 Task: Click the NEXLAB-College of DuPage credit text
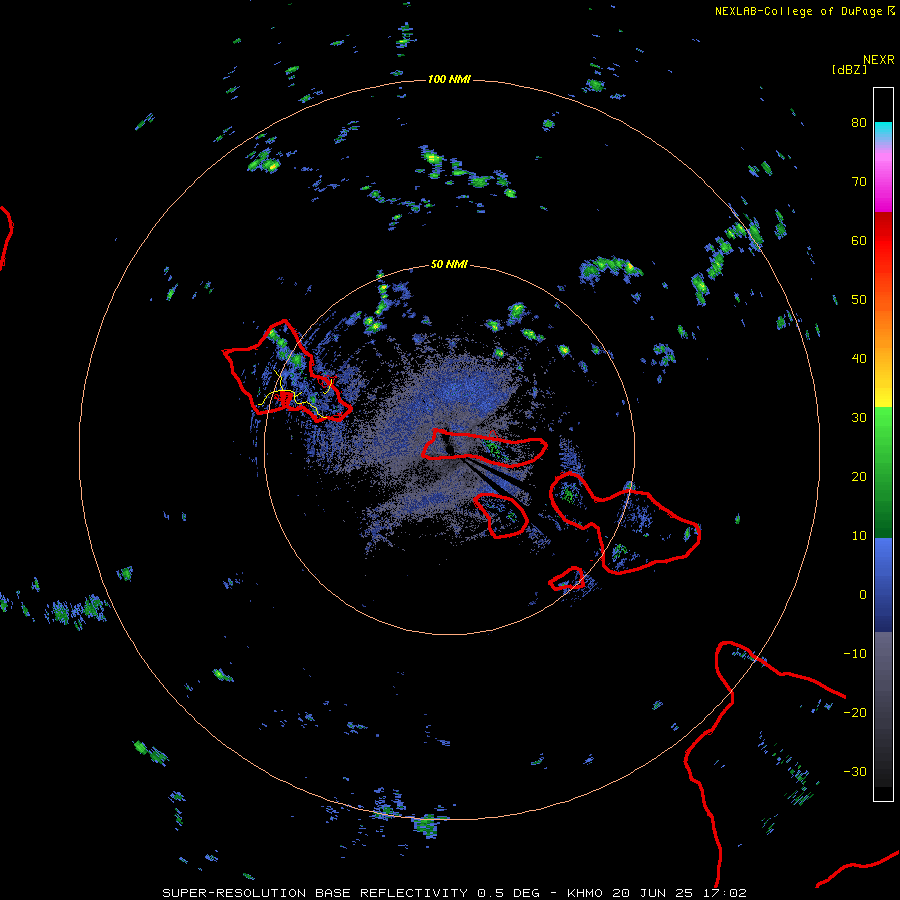coord(804,11)
